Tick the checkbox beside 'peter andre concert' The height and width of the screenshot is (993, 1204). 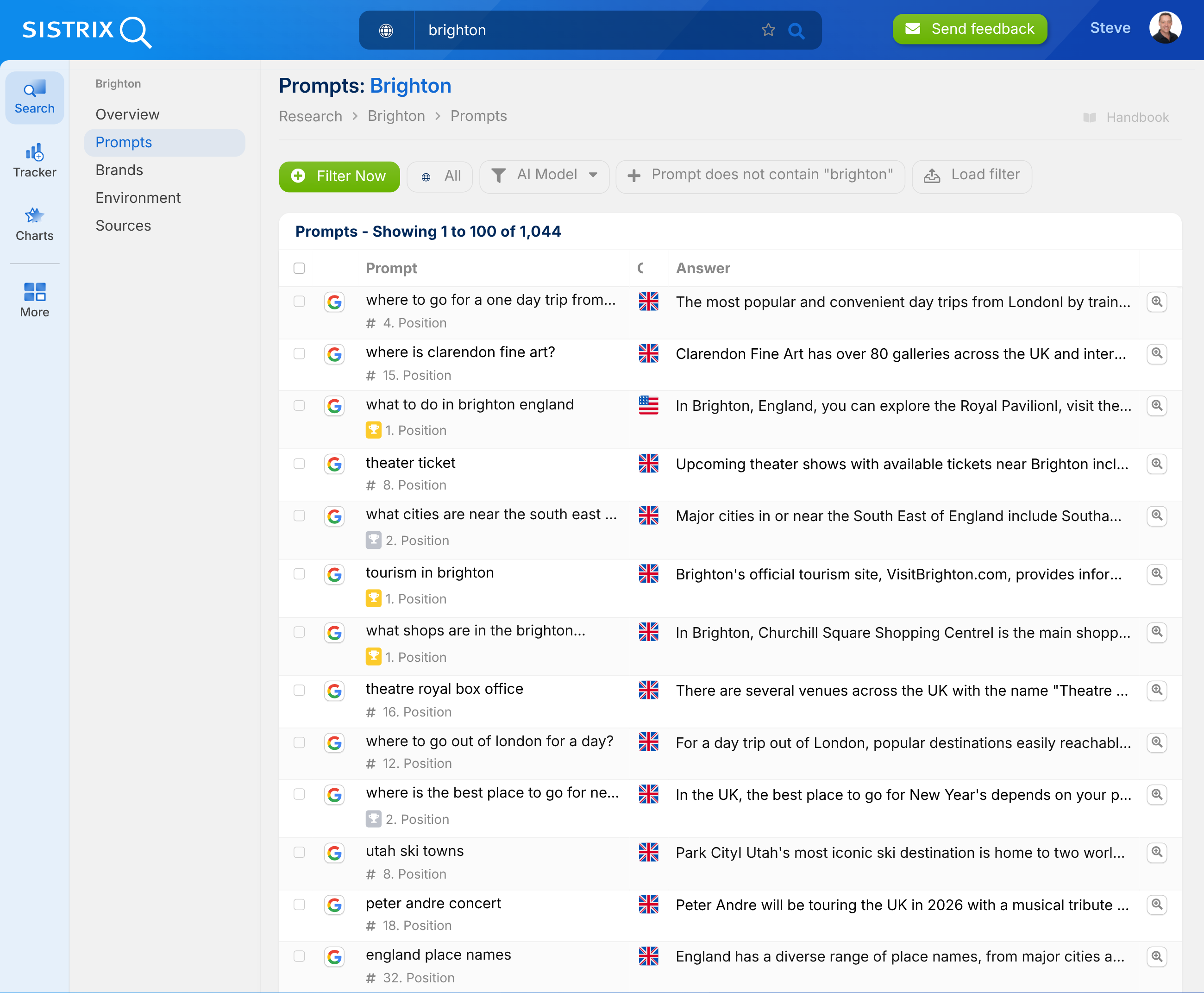(299, 905)
